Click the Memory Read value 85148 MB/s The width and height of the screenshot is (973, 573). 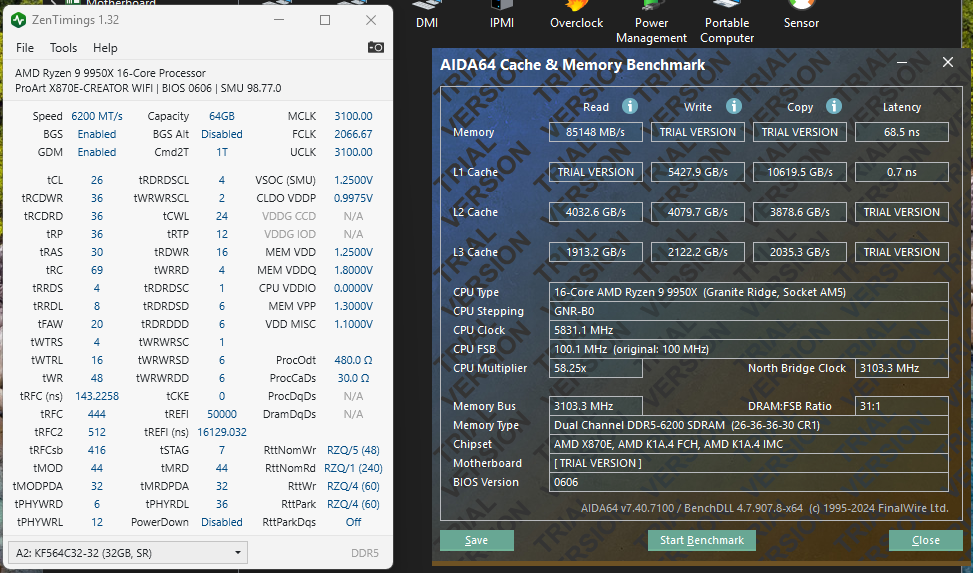coord(596,132)
